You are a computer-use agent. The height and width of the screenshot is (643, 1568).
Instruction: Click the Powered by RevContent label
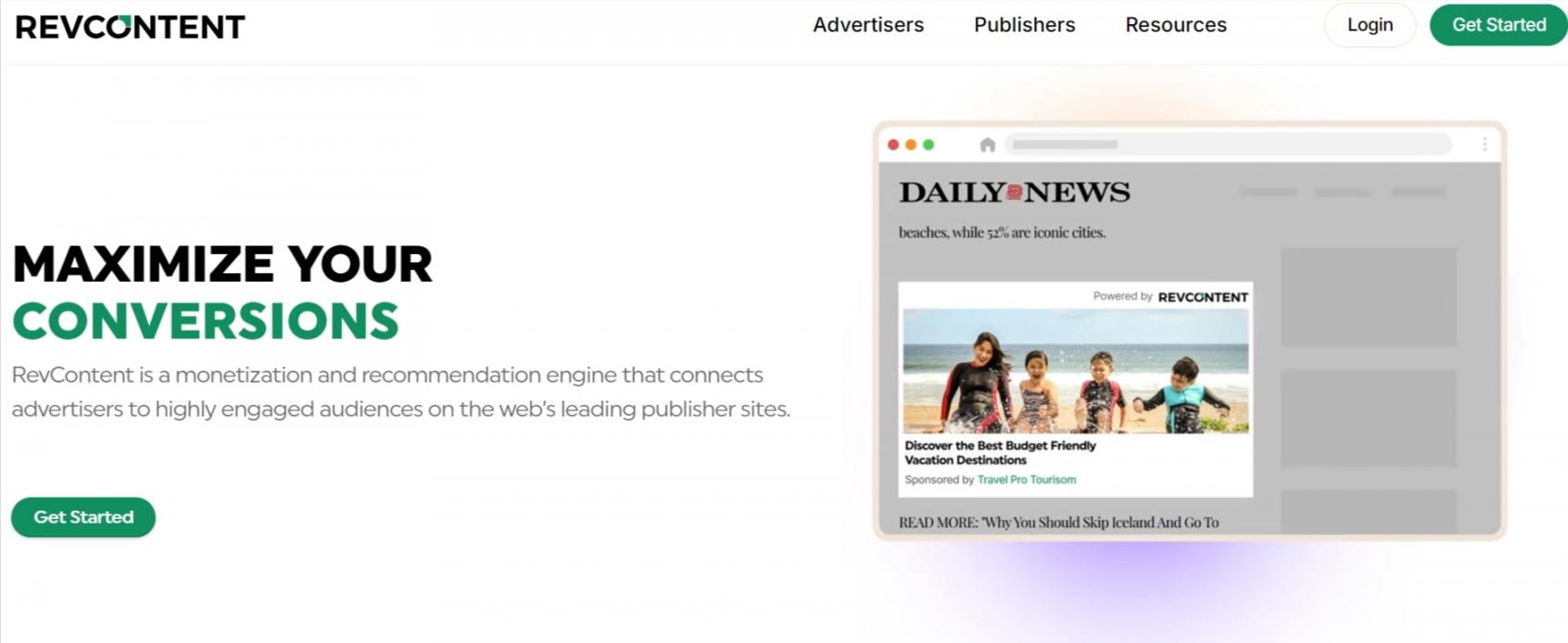pos(1170,296)
